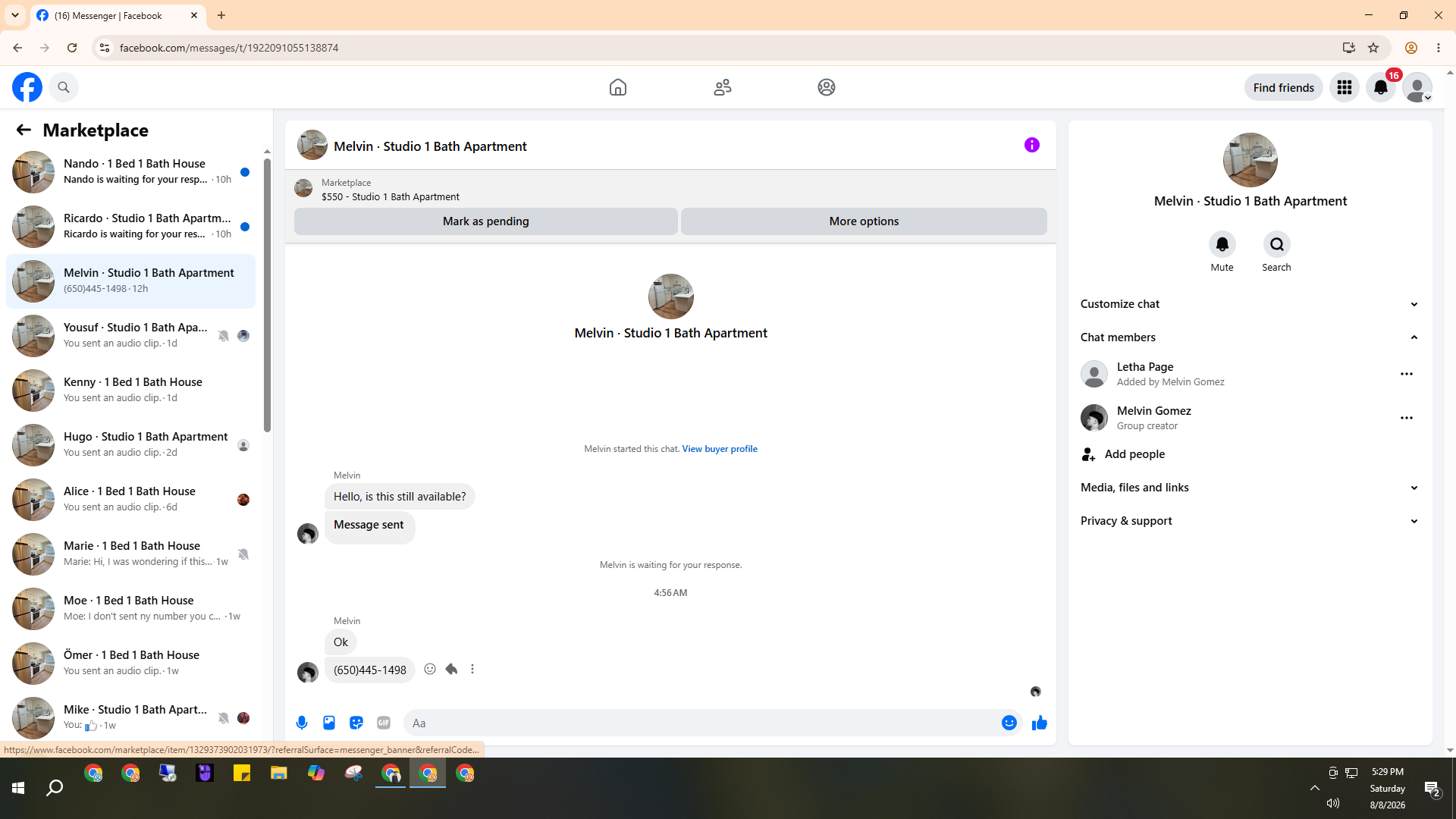1456x819 pixels.
Task: Open the taskbar volume control
Action: pos(1333,803)
